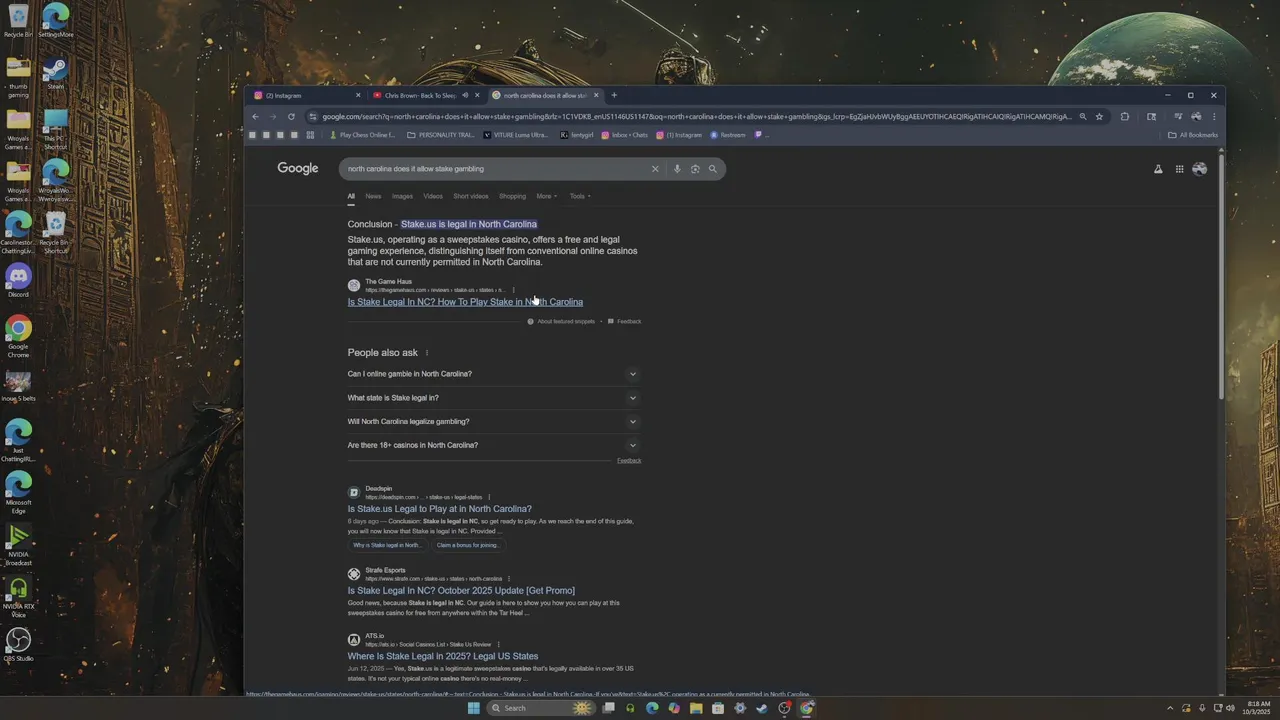Viewport: 1280px width, 720px height.
Task: Open Chrome extensions puzzle icon
Action: (x=1125, y=116)
